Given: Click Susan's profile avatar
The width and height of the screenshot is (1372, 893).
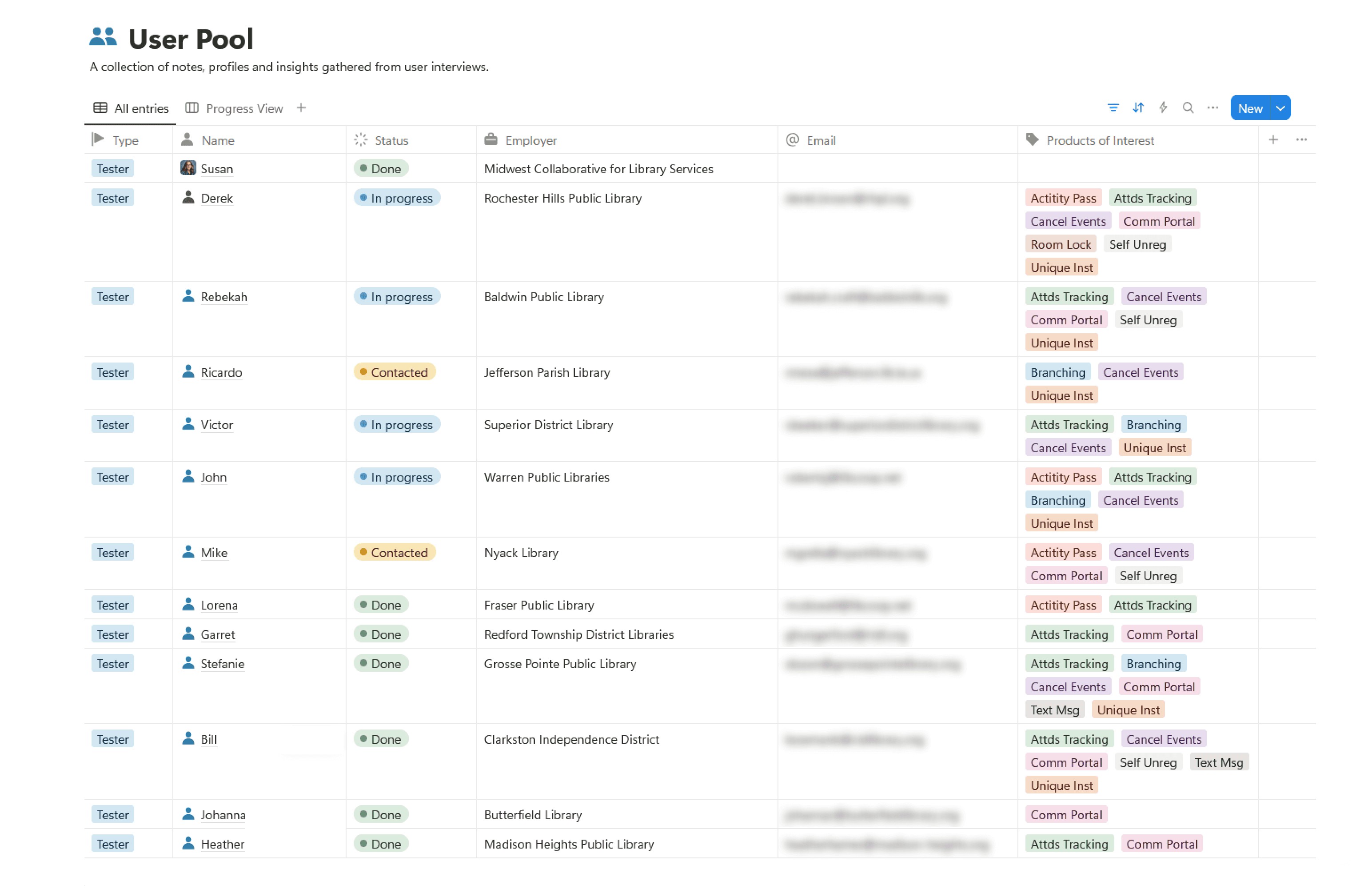Looking at the screenshot, I should (188, 168).
